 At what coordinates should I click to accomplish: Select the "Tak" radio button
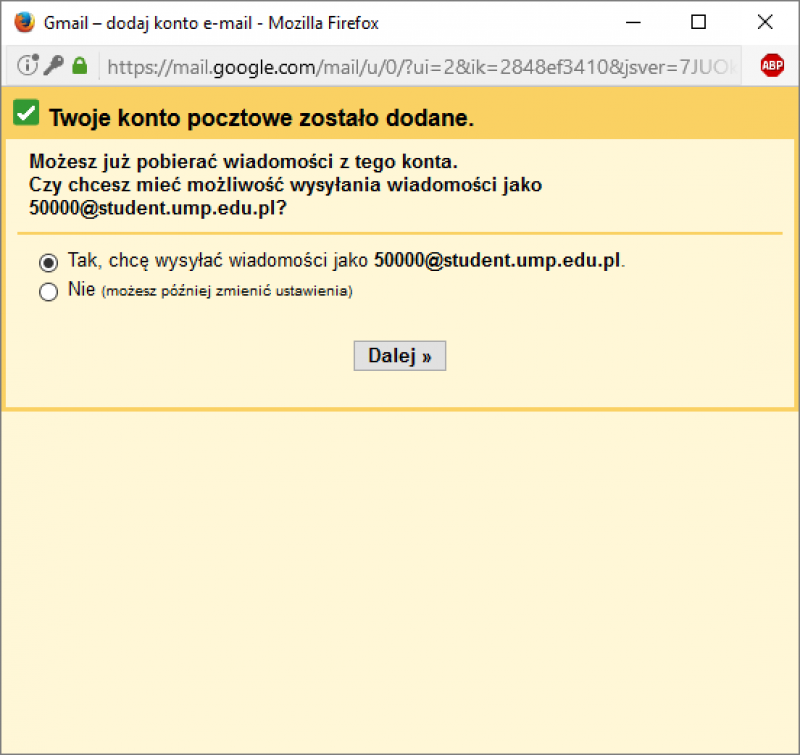tap(48, 263)
